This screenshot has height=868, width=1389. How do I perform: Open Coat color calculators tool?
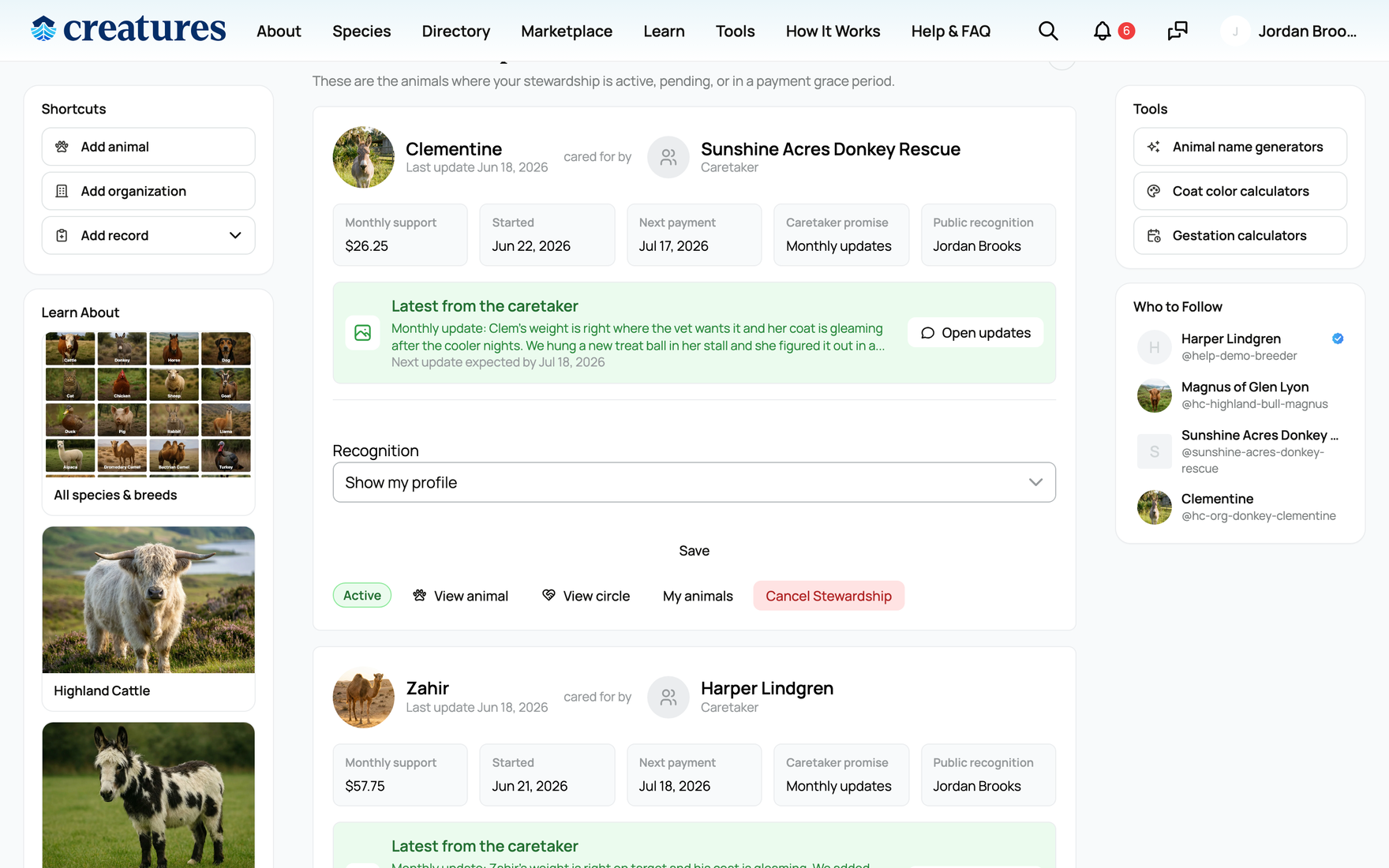[1240, 191]
